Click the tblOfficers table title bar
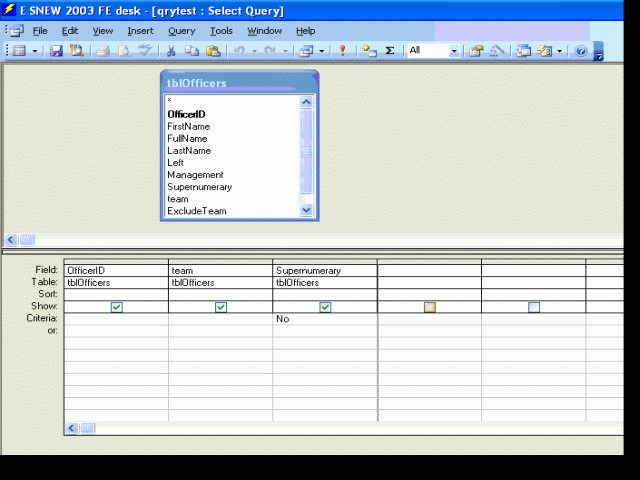The height and width of the screenshot is (480, 640). (x=239, y=83)
